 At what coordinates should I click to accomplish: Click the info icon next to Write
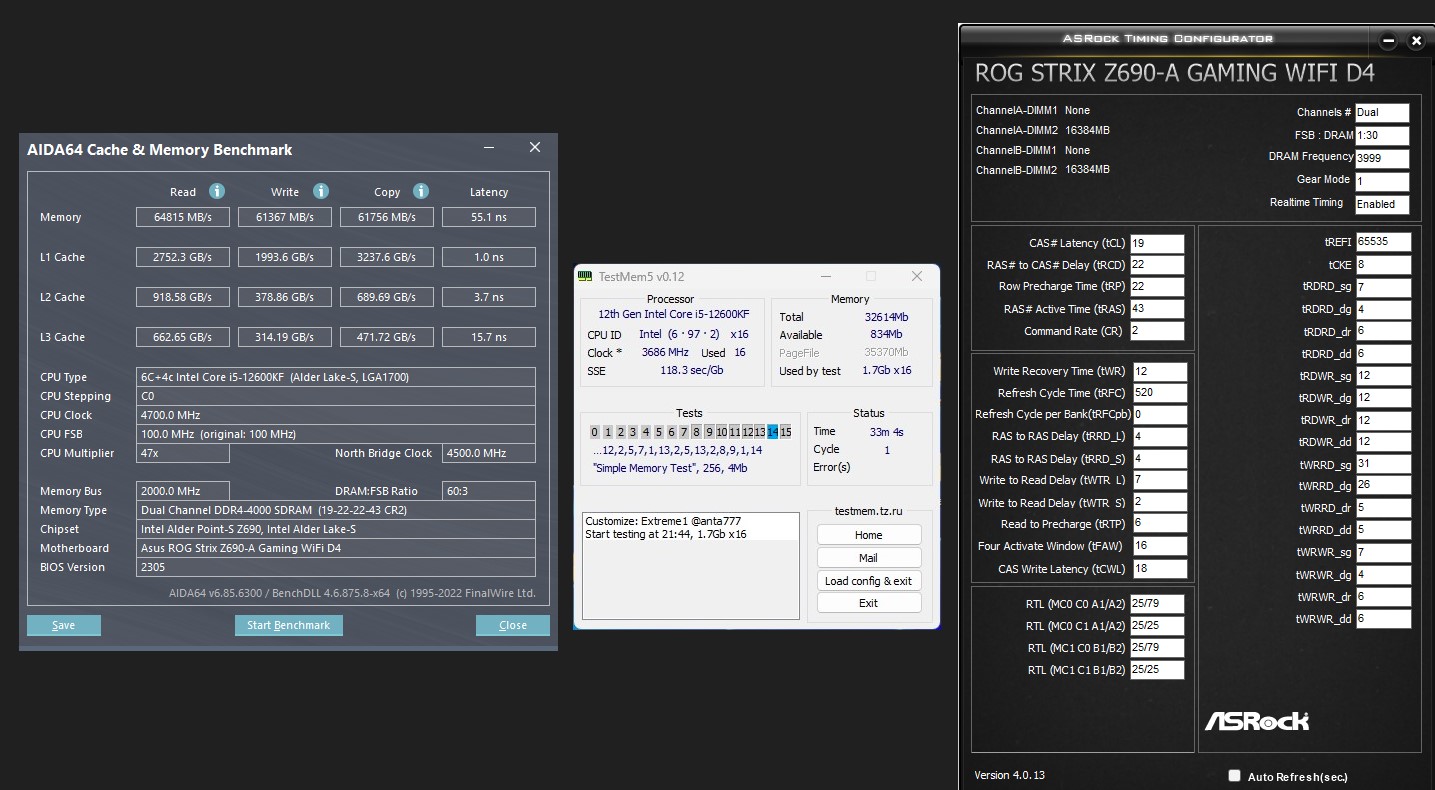321,191
